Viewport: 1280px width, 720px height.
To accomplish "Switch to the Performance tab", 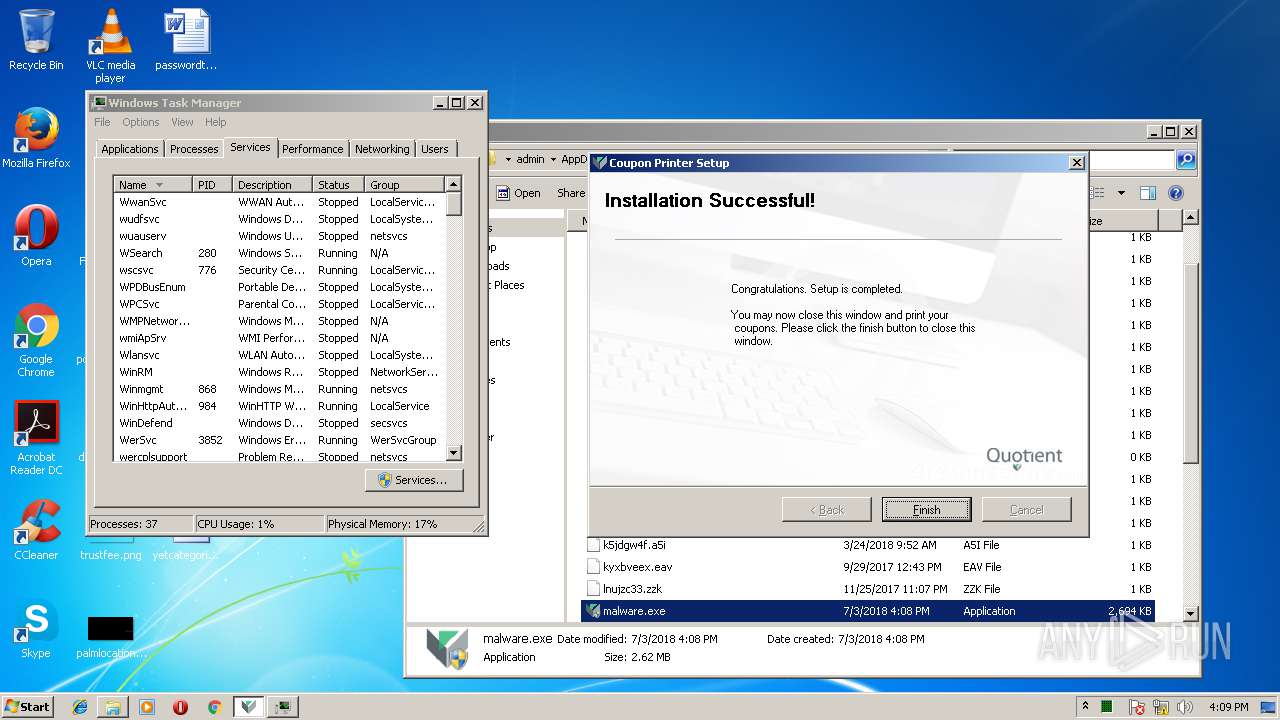I will pos(312,149).
